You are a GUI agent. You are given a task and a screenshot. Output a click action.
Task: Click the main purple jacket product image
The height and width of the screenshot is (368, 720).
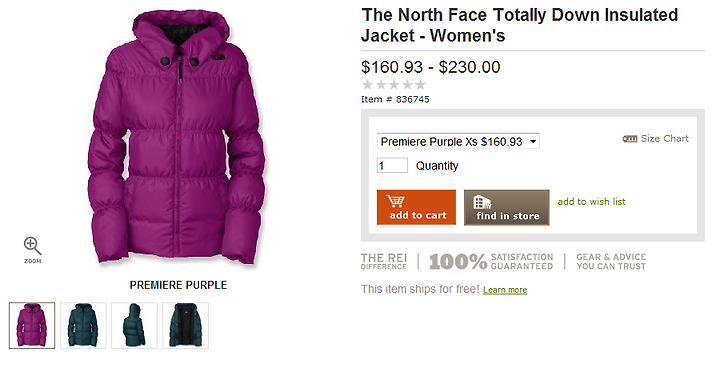[x=178, y=138]
